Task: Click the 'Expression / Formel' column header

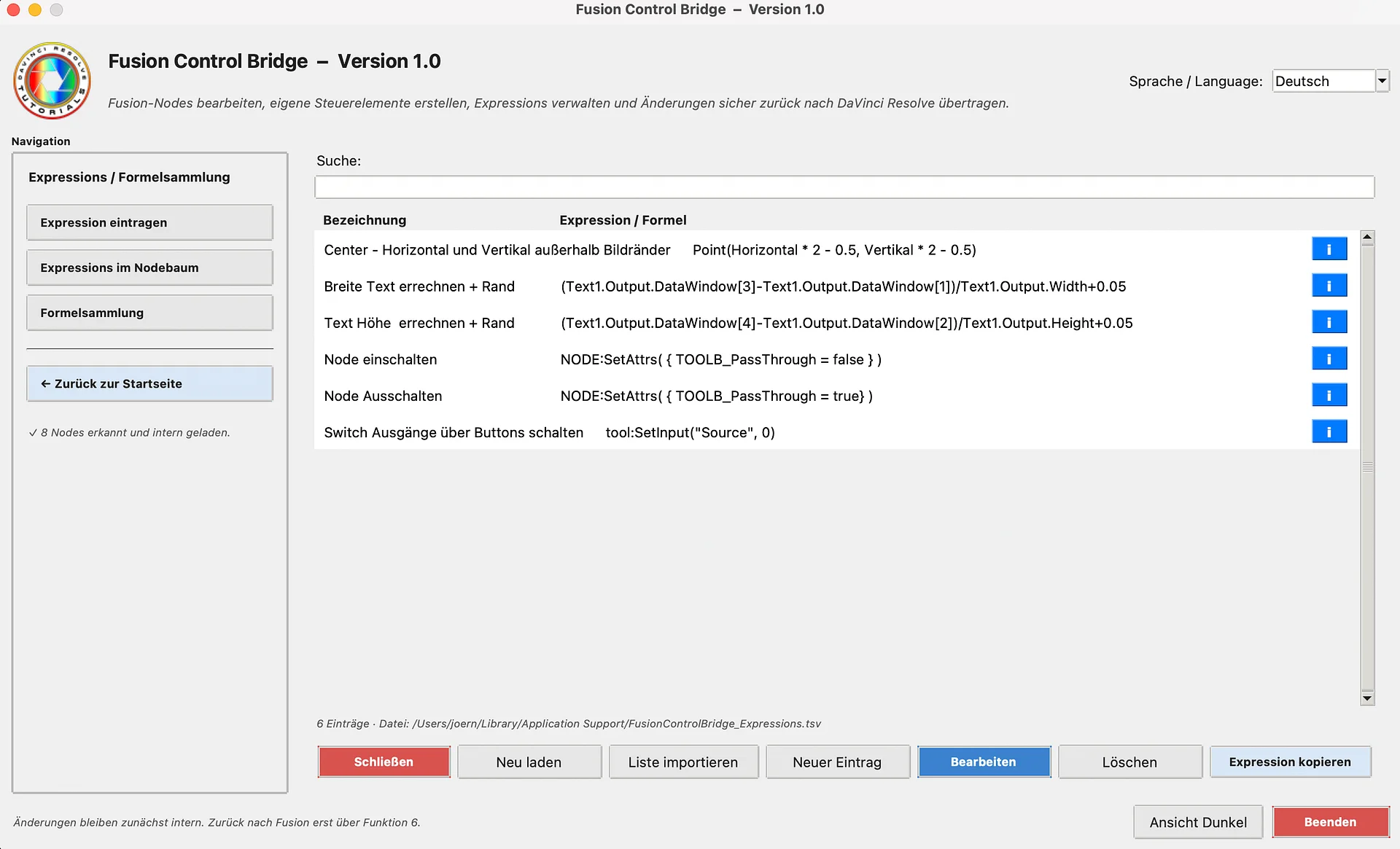Action: click(x=623, y=220)
